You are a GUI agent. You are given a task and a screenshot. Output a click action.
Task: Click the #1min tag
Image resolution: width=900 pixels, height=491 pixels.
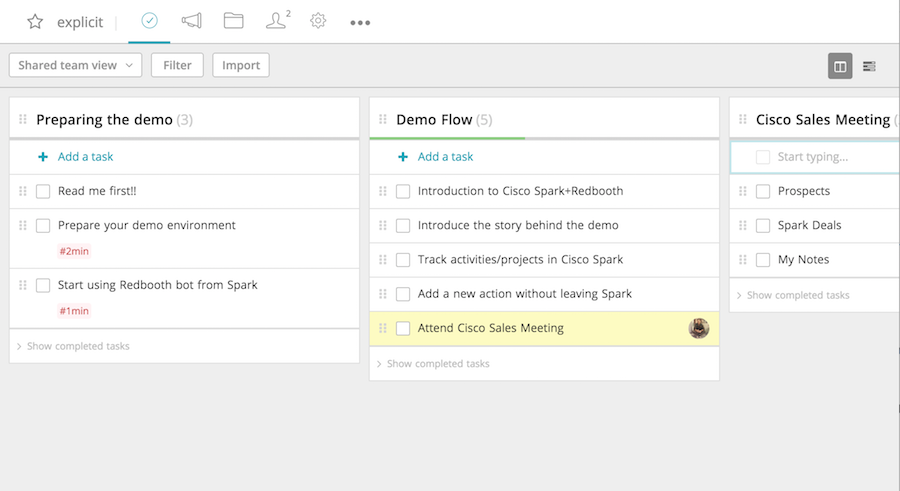pos(74,311)
